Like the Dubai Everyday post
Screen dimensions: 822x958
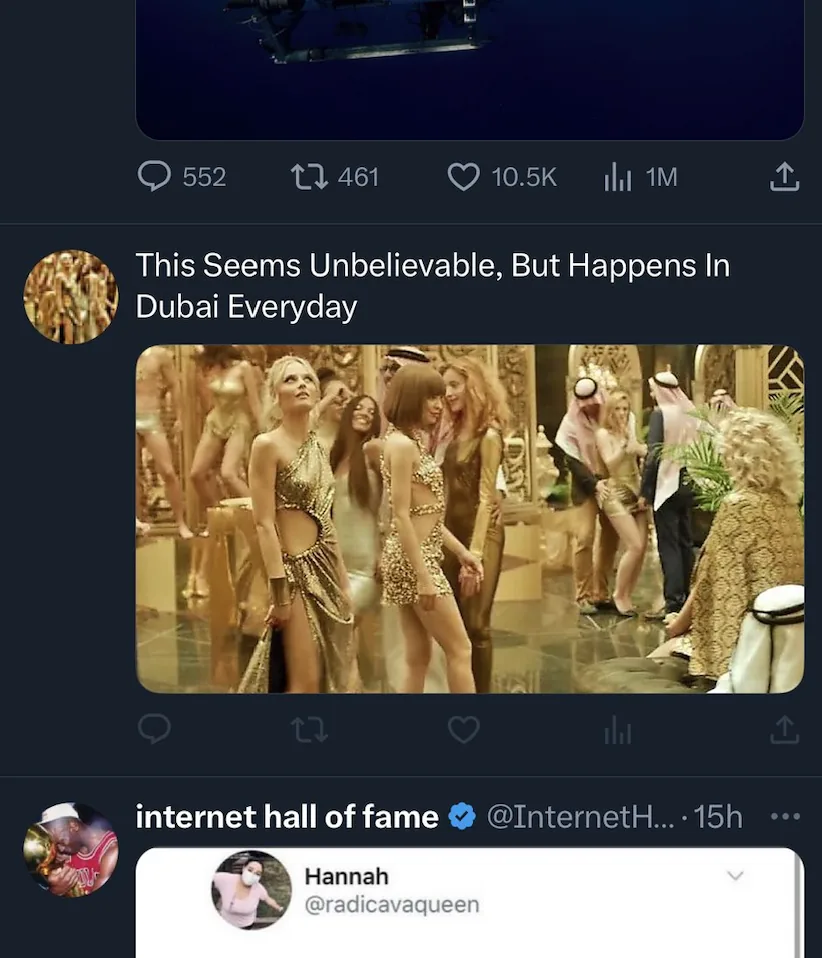pyautogui.click(x=463, y=729)
